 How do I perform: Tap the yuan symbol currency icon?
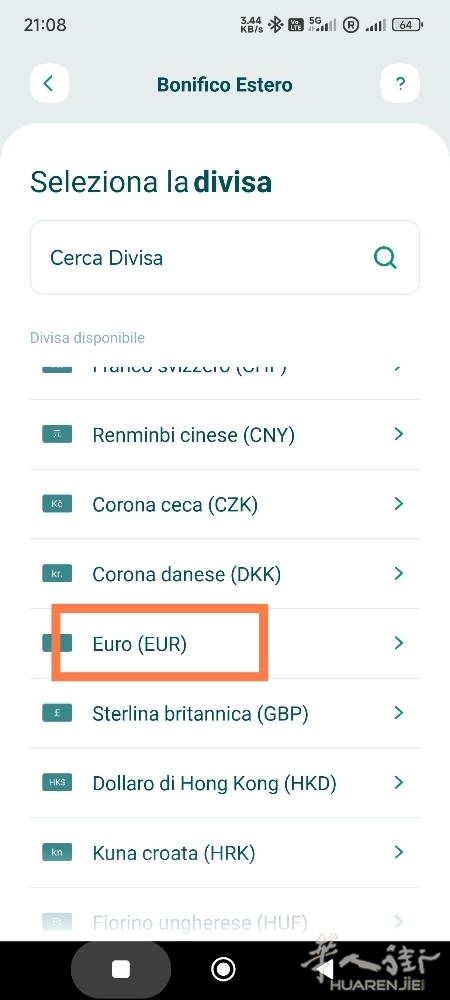coord(57,435)
